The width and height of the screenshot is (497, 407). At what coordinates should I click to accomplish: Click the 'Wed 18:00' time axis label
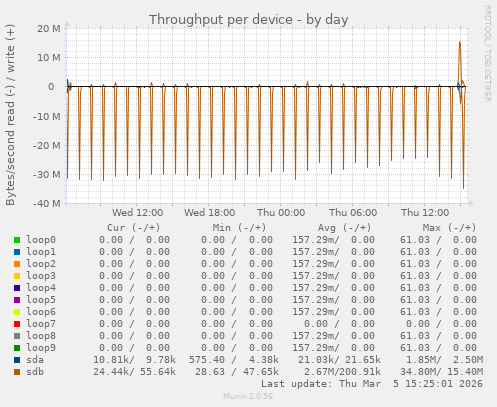click(209, 213)
